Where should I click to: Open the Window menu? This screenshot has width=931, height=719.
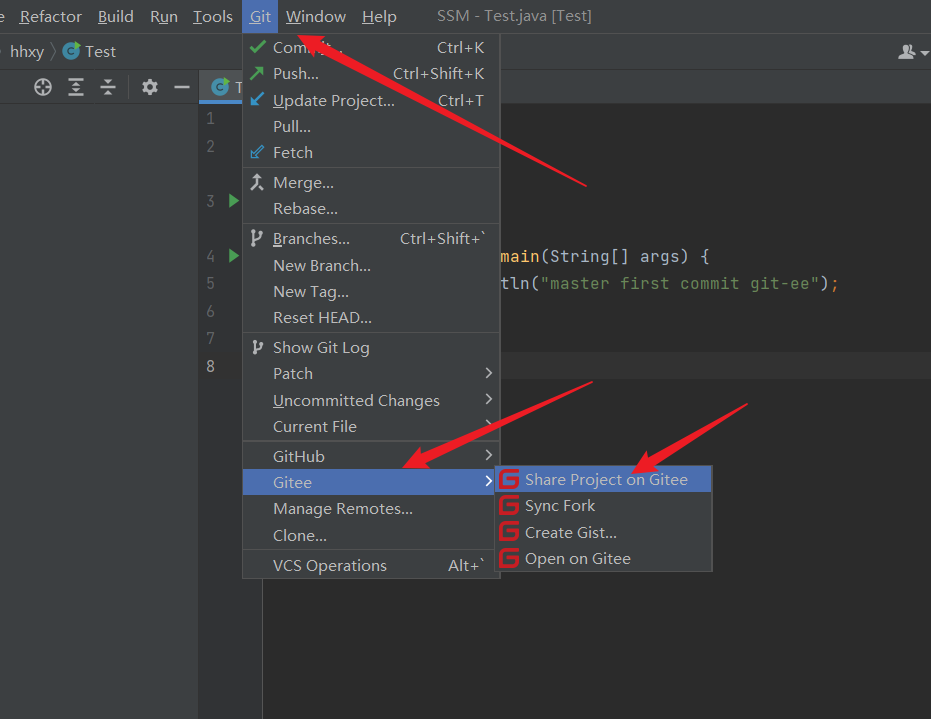pos(316,17)
